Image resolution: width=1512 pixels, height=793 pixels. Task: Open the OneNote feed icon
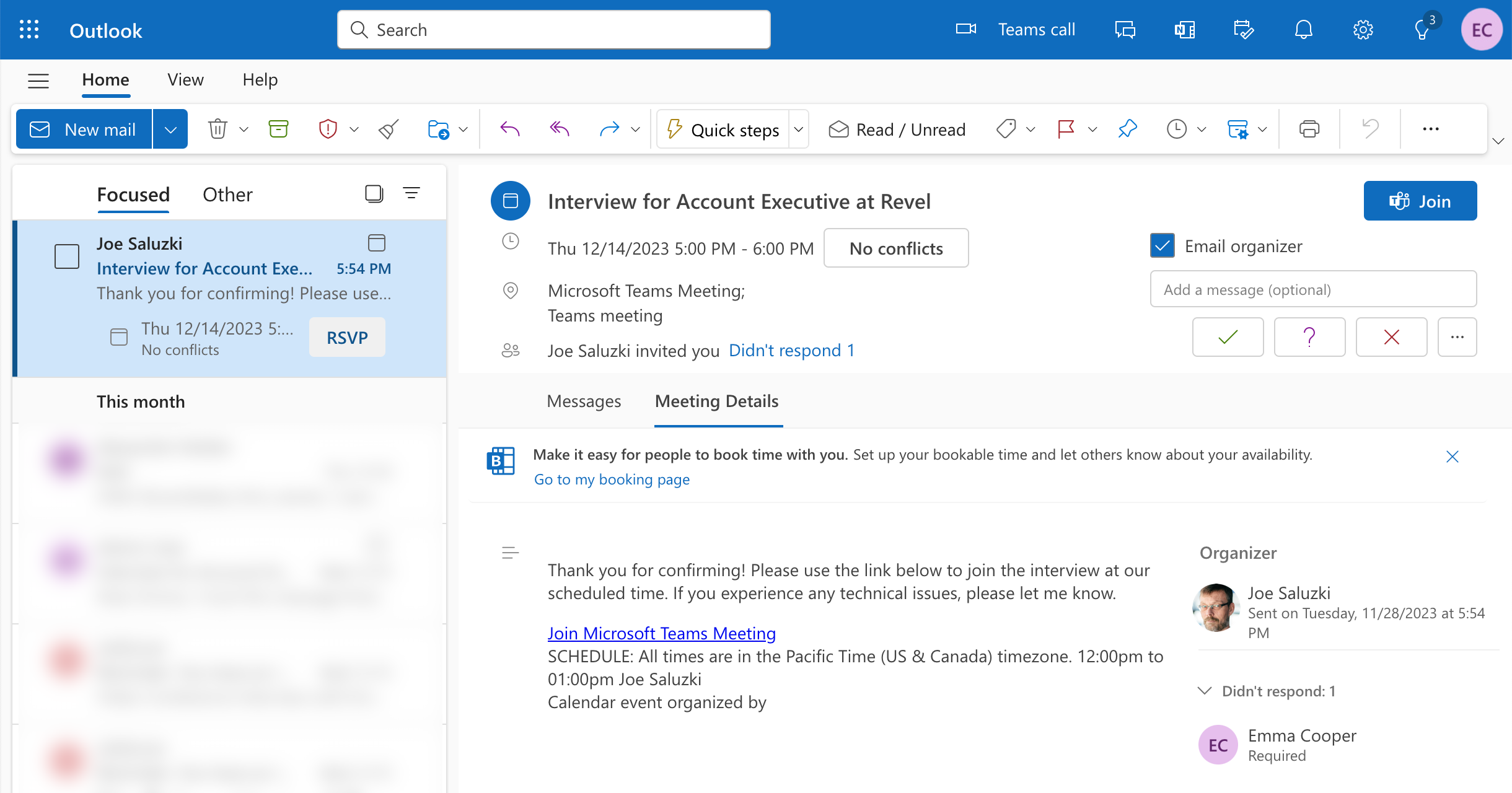[x=1184, y=30]
